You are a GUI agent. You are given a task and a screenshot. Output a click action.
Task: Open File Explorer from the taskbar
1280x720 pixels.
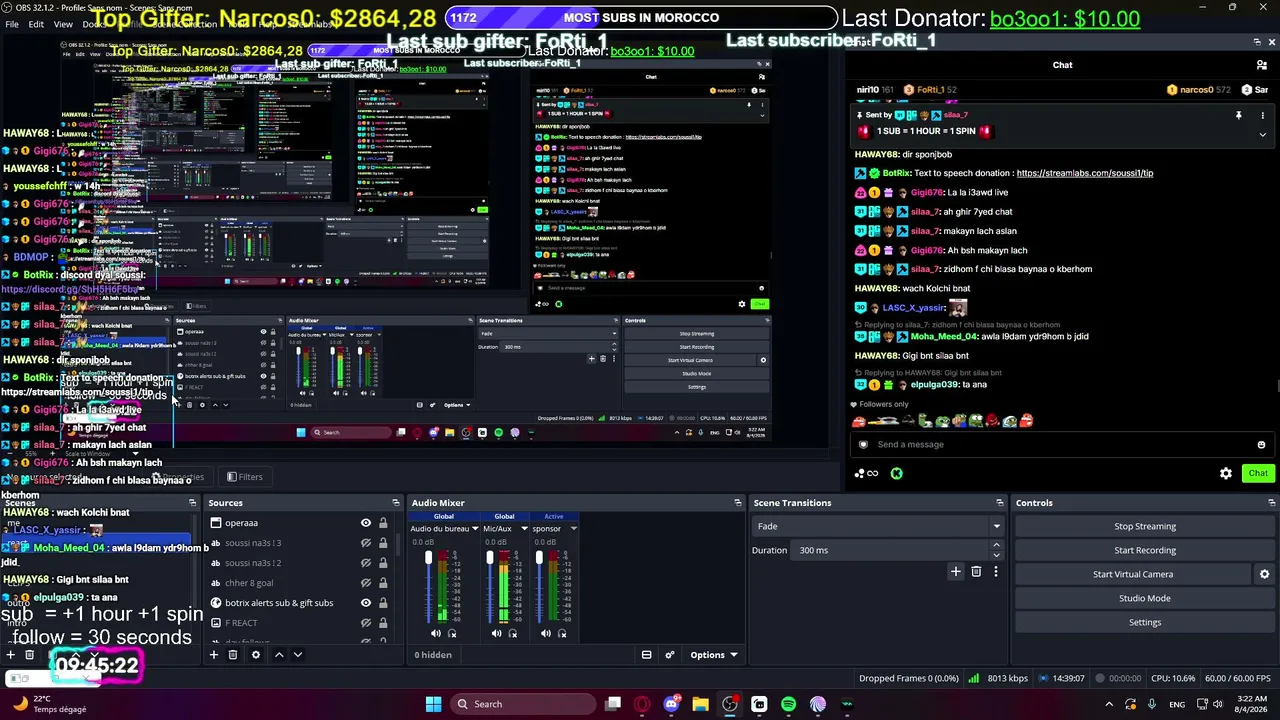pyautogui.click(x=700, y=704)
